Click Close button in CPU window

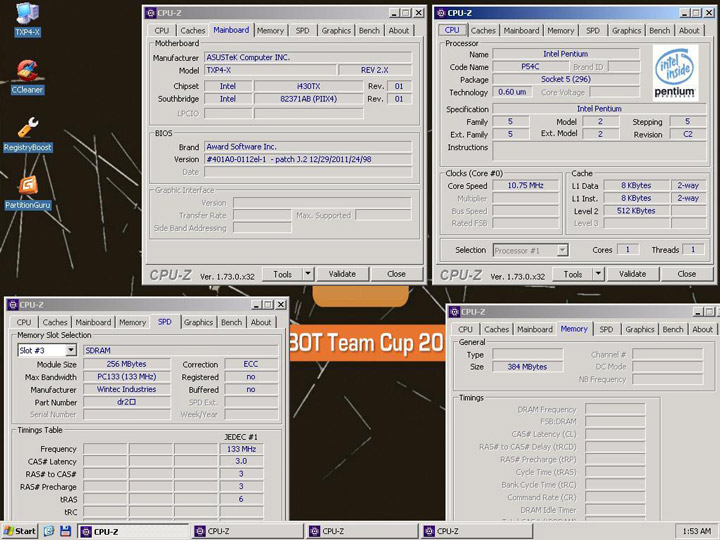(686, 274)
